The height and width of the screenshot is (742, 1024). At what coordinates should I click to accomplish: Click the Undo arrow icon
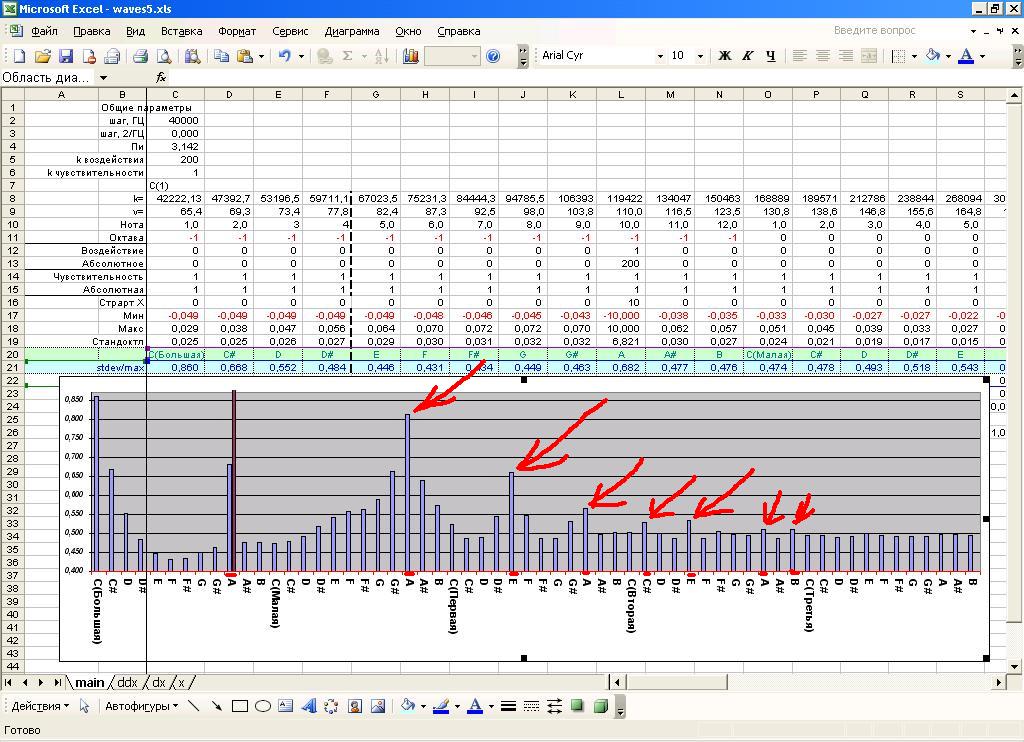(285, 56)
